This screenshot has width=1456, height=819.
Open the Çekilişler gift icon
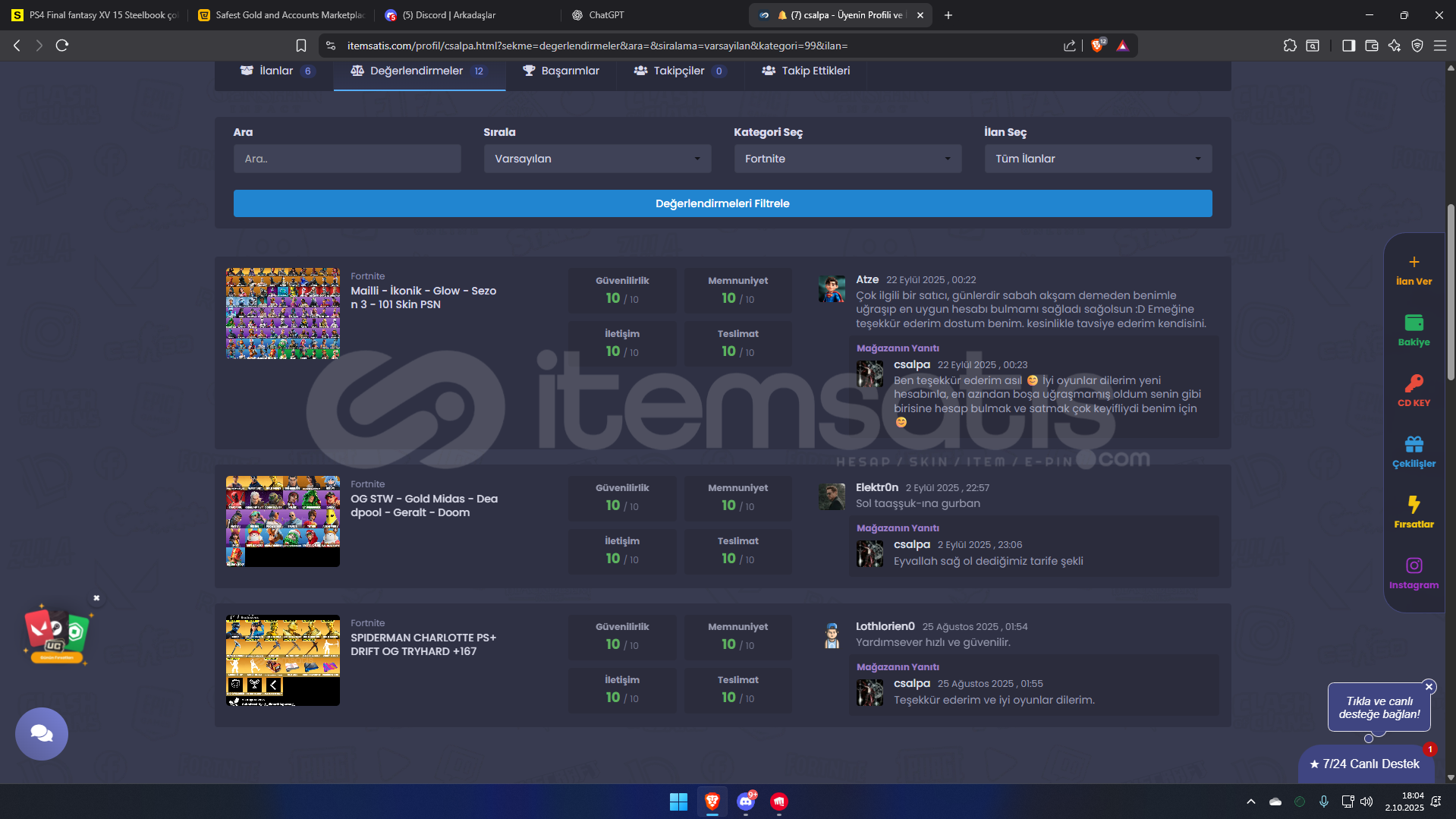click(x=1414, y=445)
